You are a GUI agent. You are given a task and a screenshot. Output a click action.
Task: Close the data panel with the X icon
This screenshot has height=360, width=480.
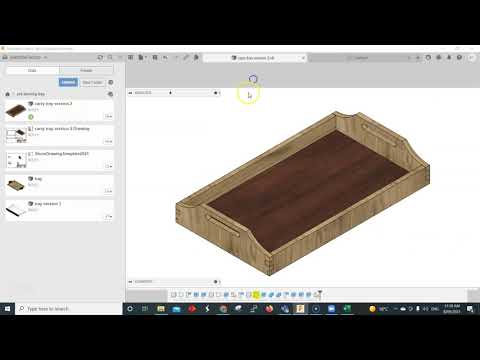(x=120, y=58)
